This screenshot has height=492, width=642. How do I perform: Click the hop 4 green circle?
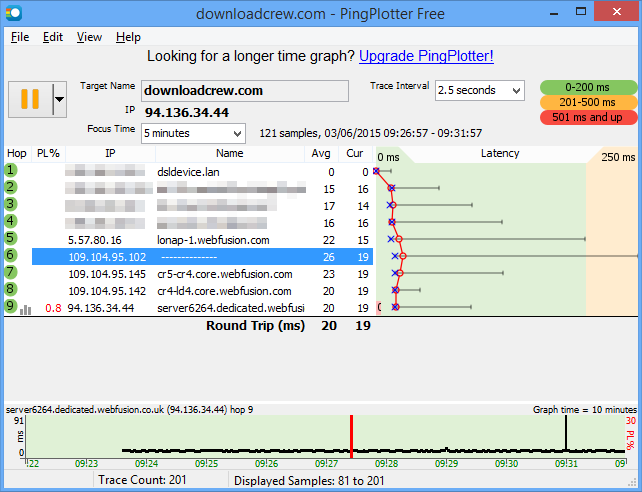[x=10, y=221]
